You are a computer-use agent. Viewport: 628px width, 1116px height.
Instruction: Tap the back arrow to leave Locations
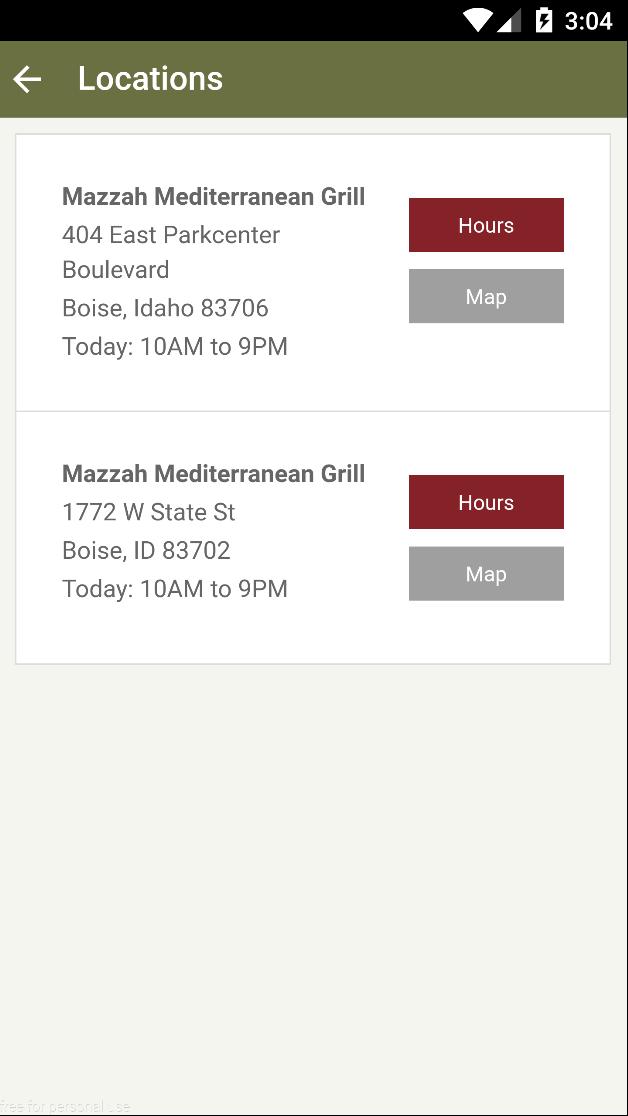27,78
